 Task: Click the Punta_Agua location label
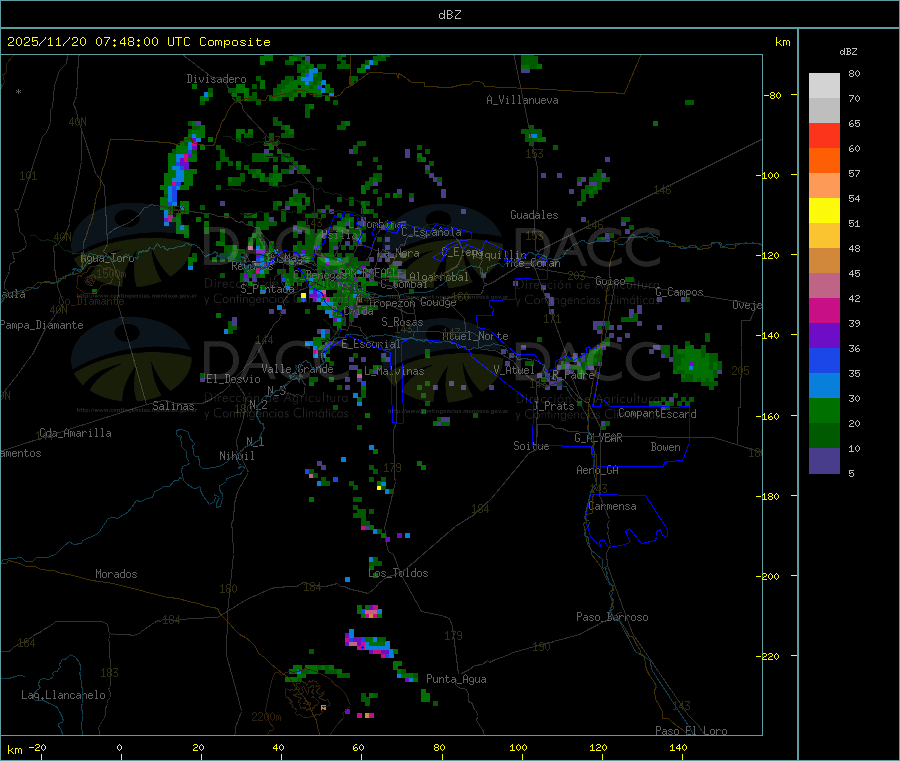(456, 679)
